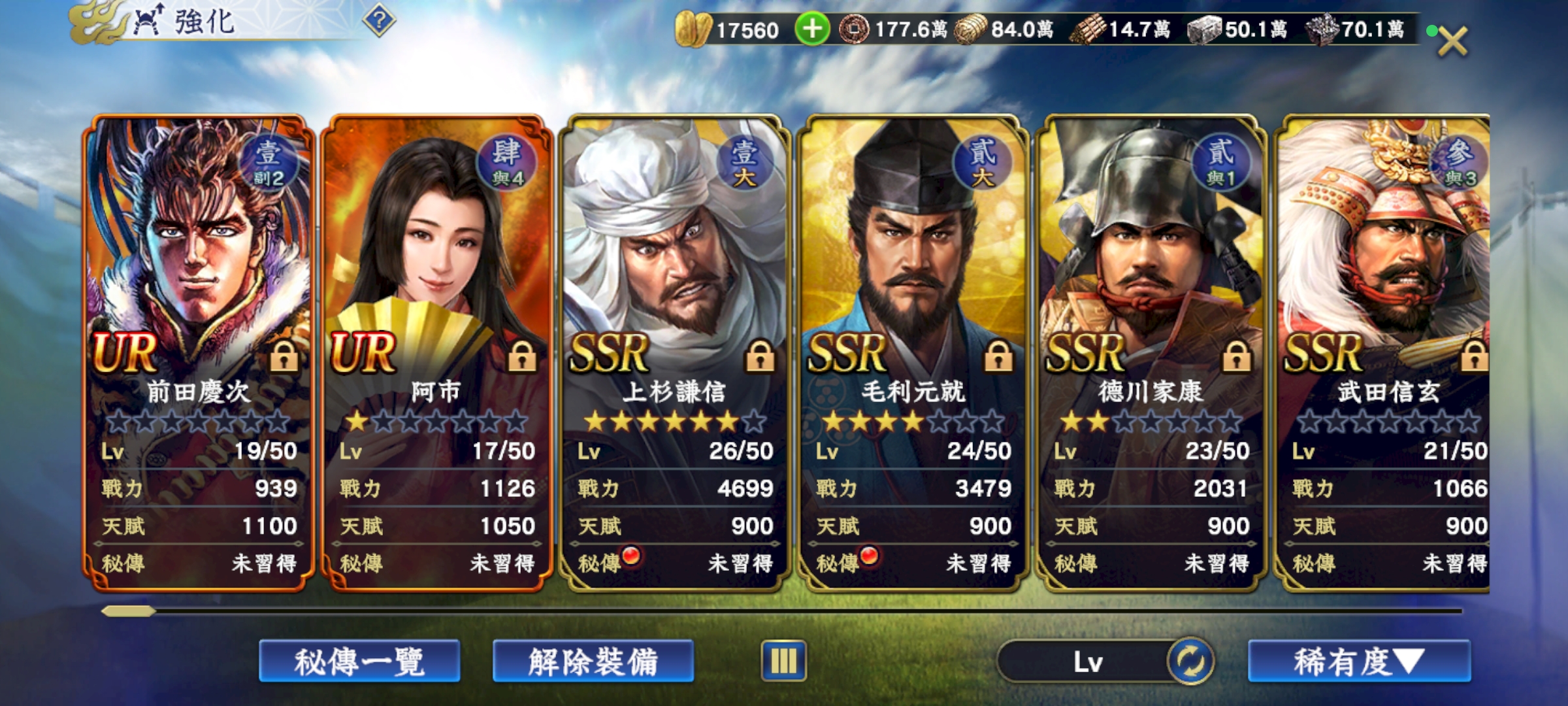Tap the green plus icon beside 17560
Image resolution: width=1568 pixels, height=706 pixels.
coord(812,29)
